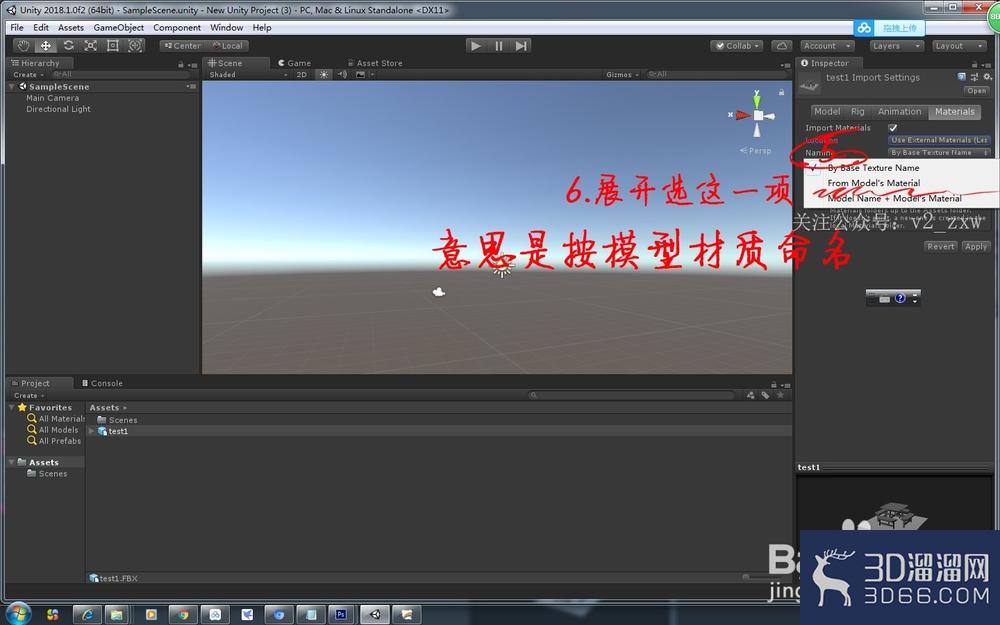The image size is (1000, 625).
Task: Open the Layout dropdown
Action: [x=959, y=46]
